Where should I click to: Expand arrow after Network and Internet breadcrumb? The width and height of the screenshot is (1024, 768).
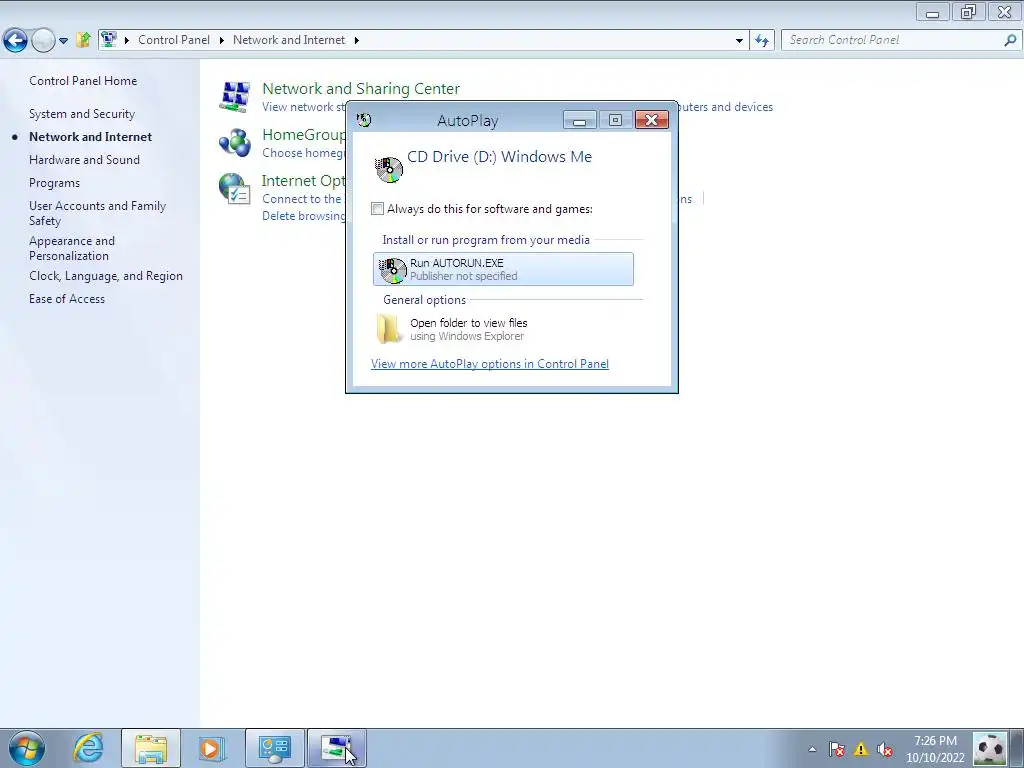357,40
